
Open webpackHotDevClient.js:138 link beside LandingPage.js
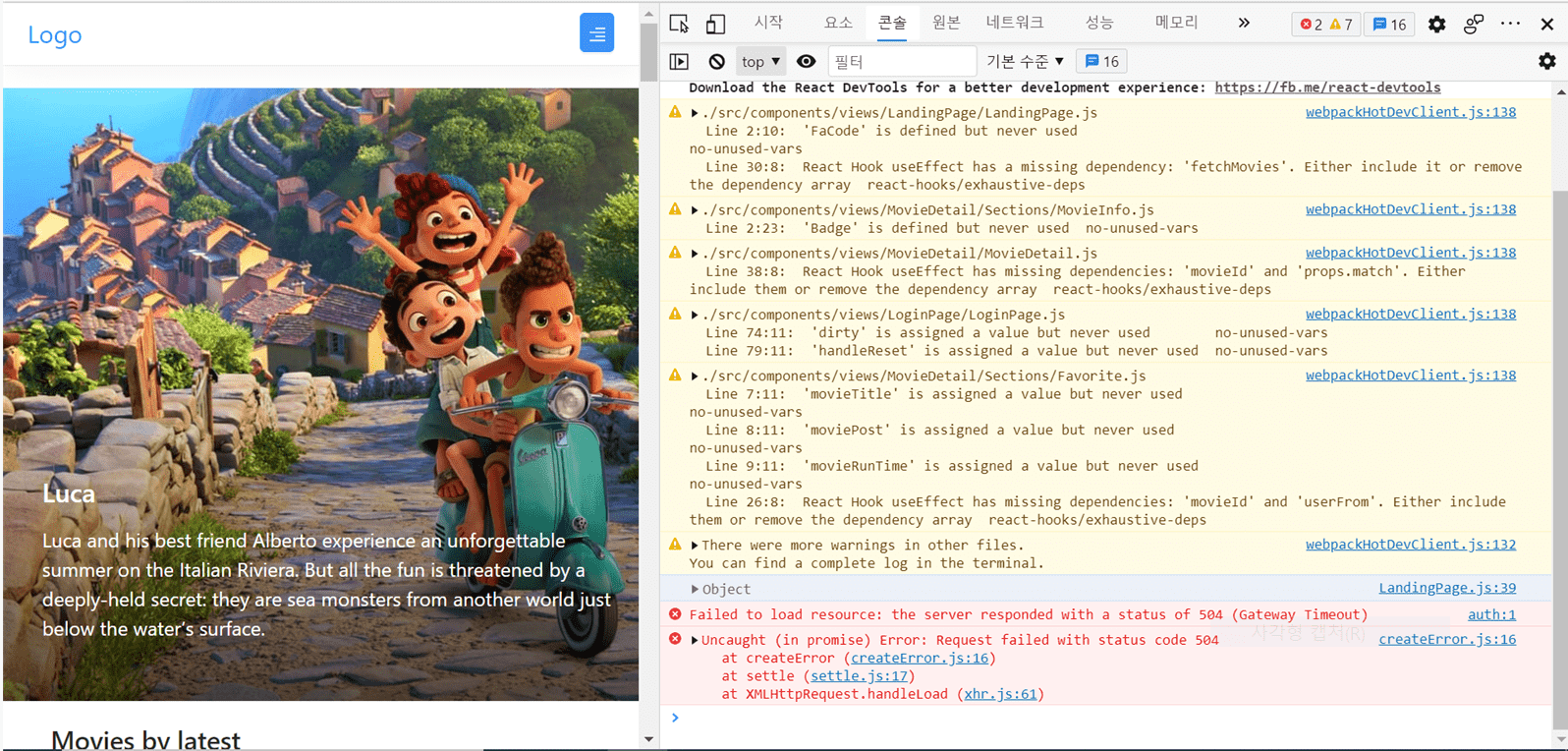[x=1411, y=112]
